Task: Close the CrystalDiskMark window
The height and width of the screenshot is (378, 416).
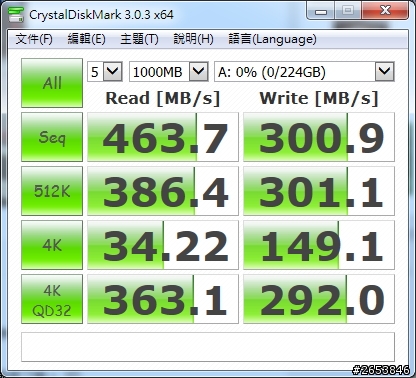Action: [x=385, y=11]
